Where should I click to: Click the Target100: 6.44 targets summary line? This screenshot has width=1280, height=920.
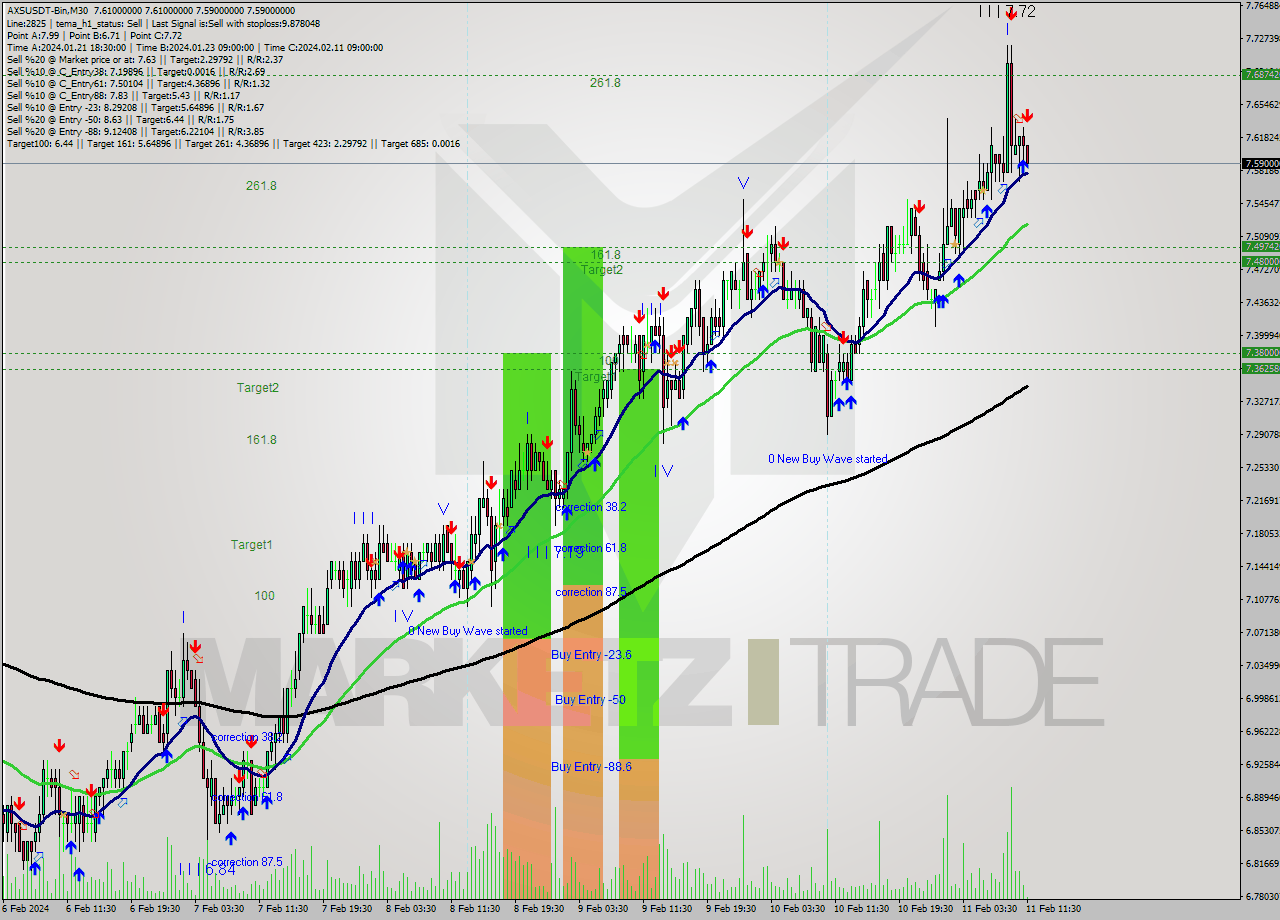pyautogui.click(x=233, y=143)
